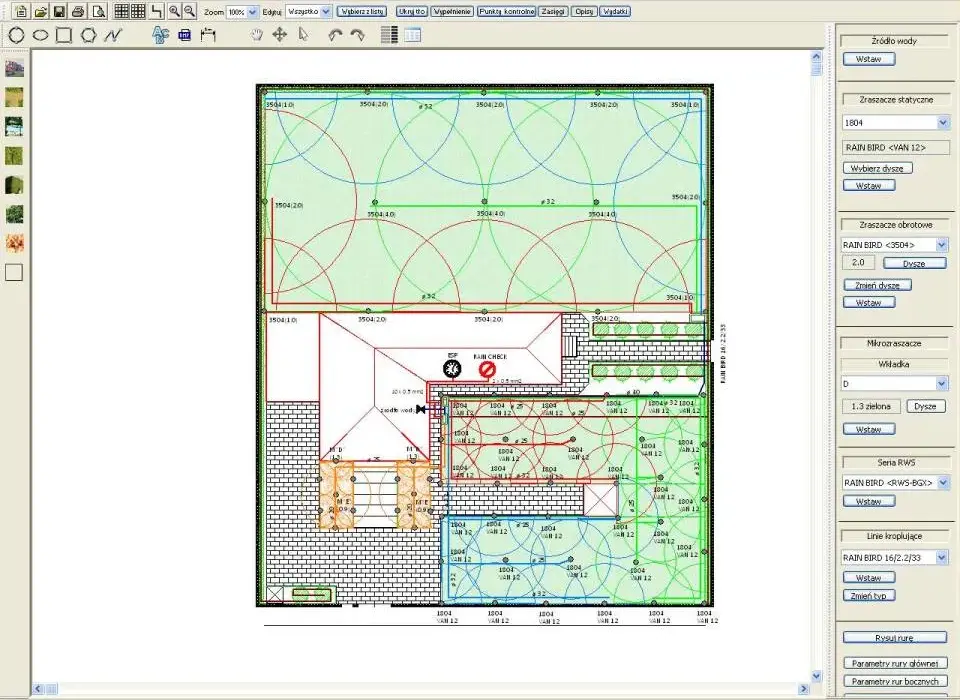
Task: Select the dimension measuring tool icon
Action: 208,35
